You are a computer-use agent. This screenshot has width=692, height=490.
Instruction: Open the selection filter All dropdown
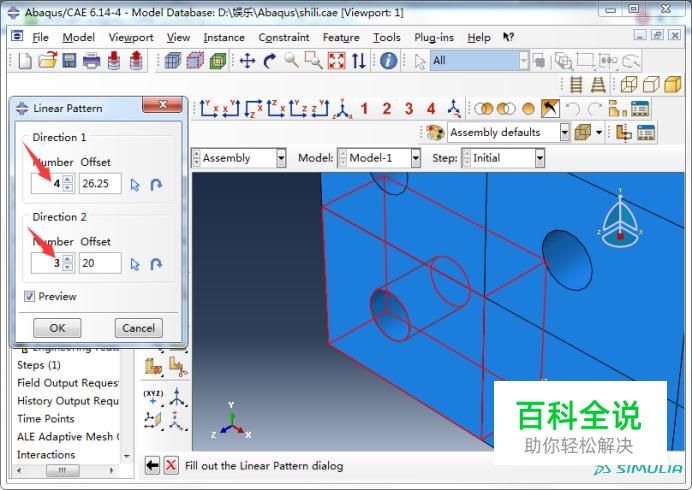click(x=523, y=60)
